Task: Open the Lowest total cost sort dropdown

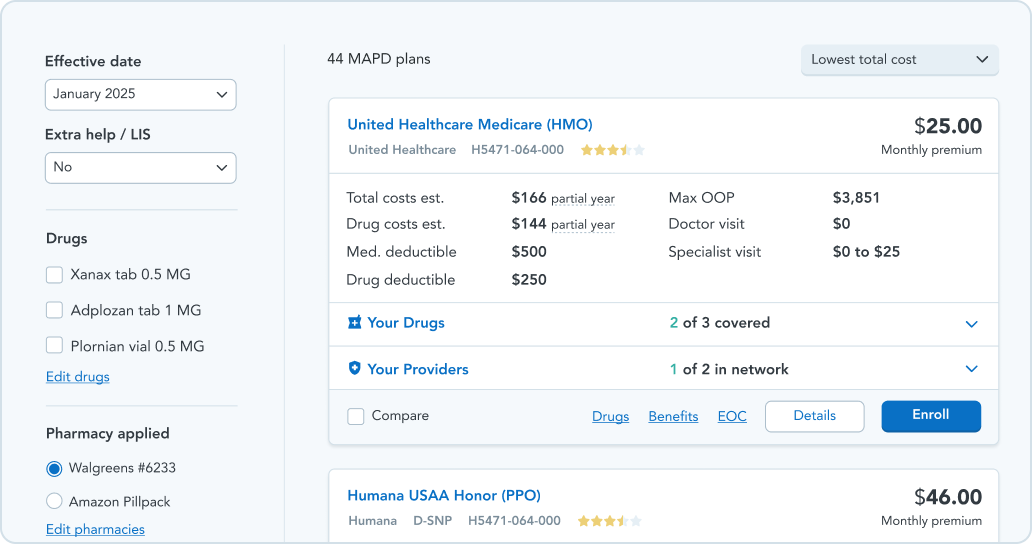Action: point(900,60)
